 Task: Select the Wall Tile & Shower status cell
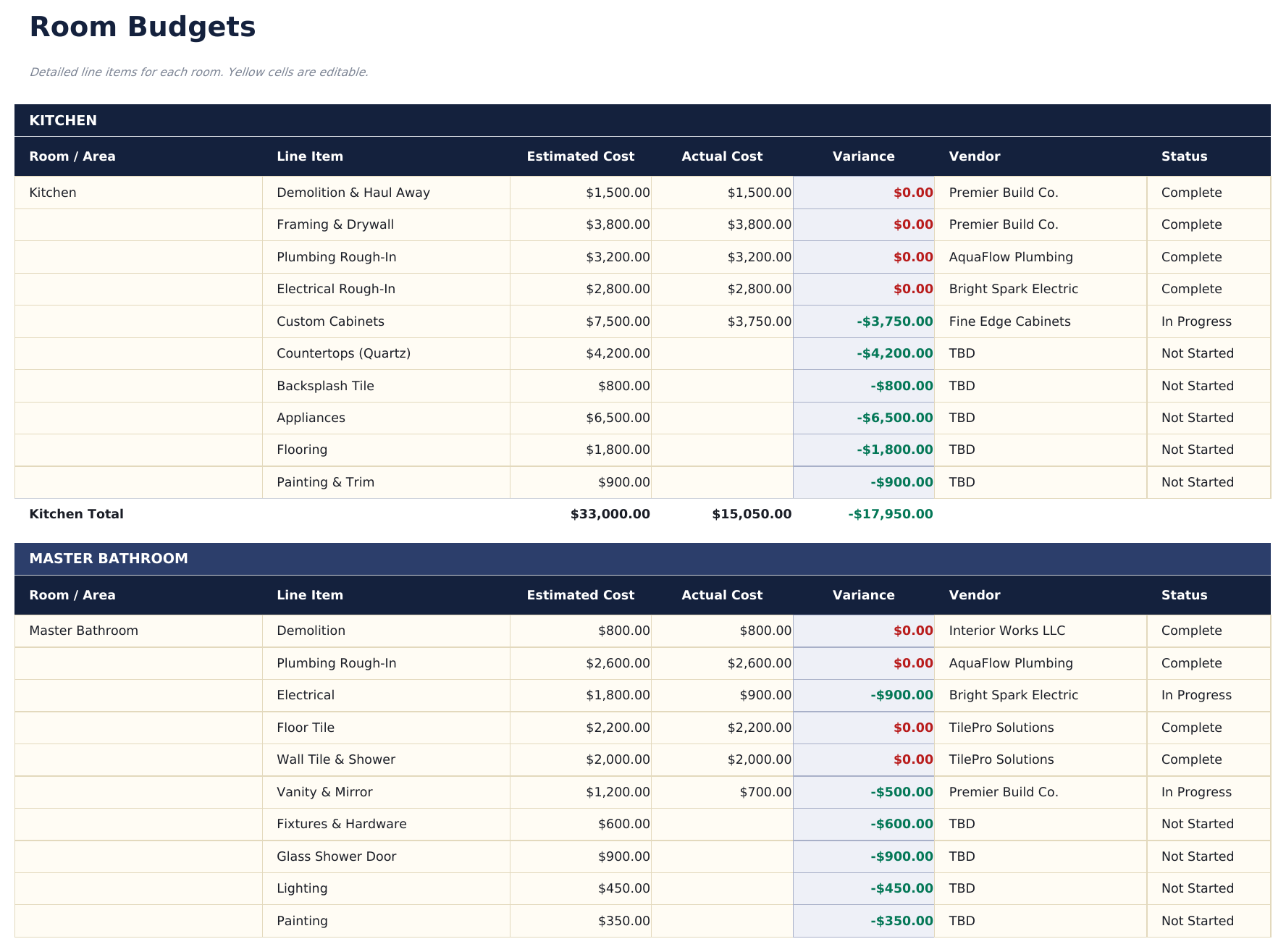(1208, 759)
